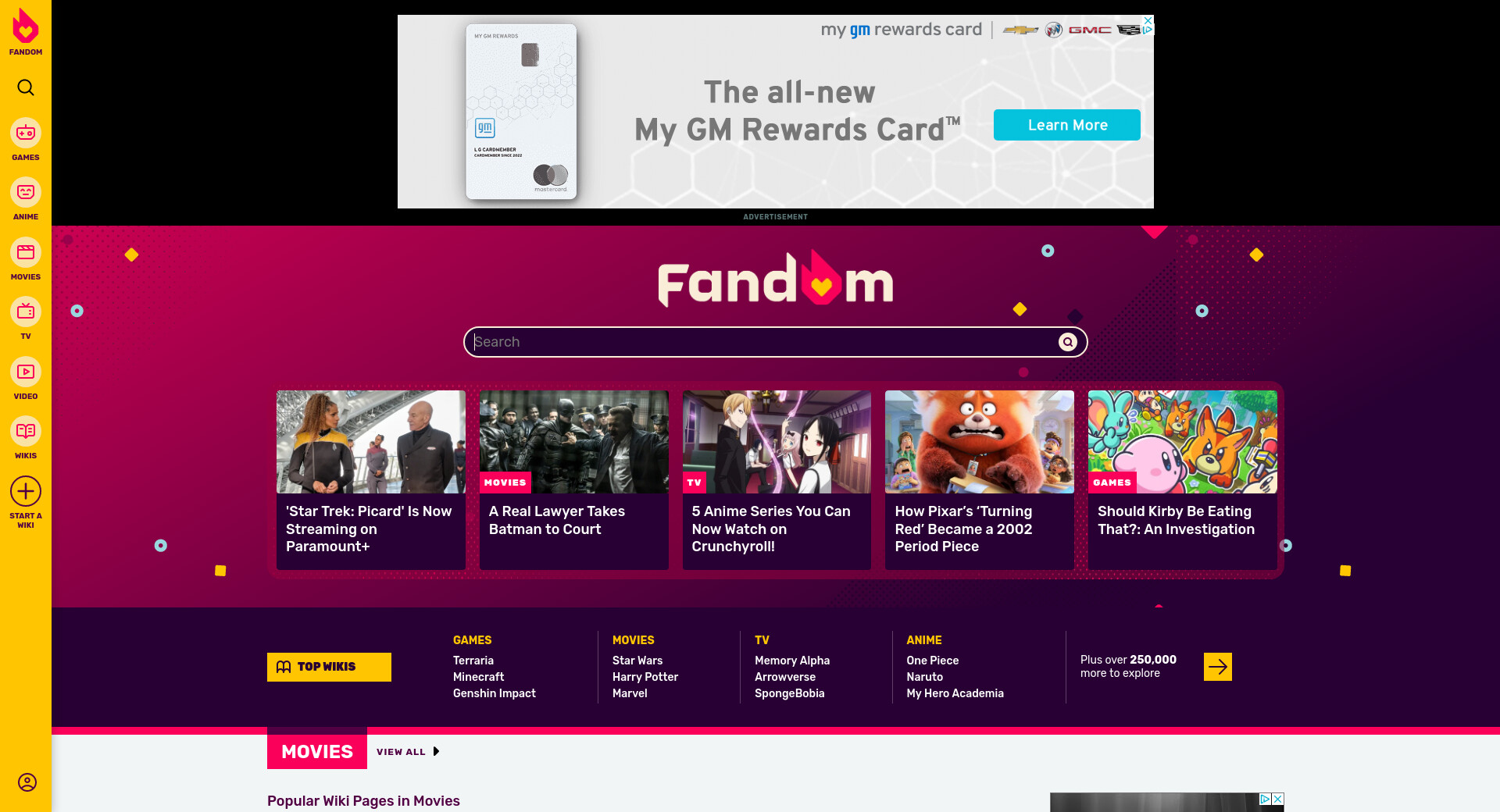Open the Movies category in sidebar

26,259
